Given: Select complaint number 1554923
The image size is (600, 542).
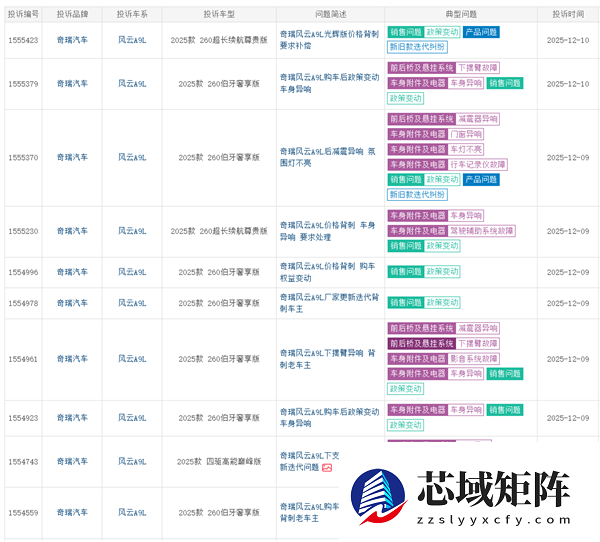Looking at the screenshot, I should pos(23,418).
